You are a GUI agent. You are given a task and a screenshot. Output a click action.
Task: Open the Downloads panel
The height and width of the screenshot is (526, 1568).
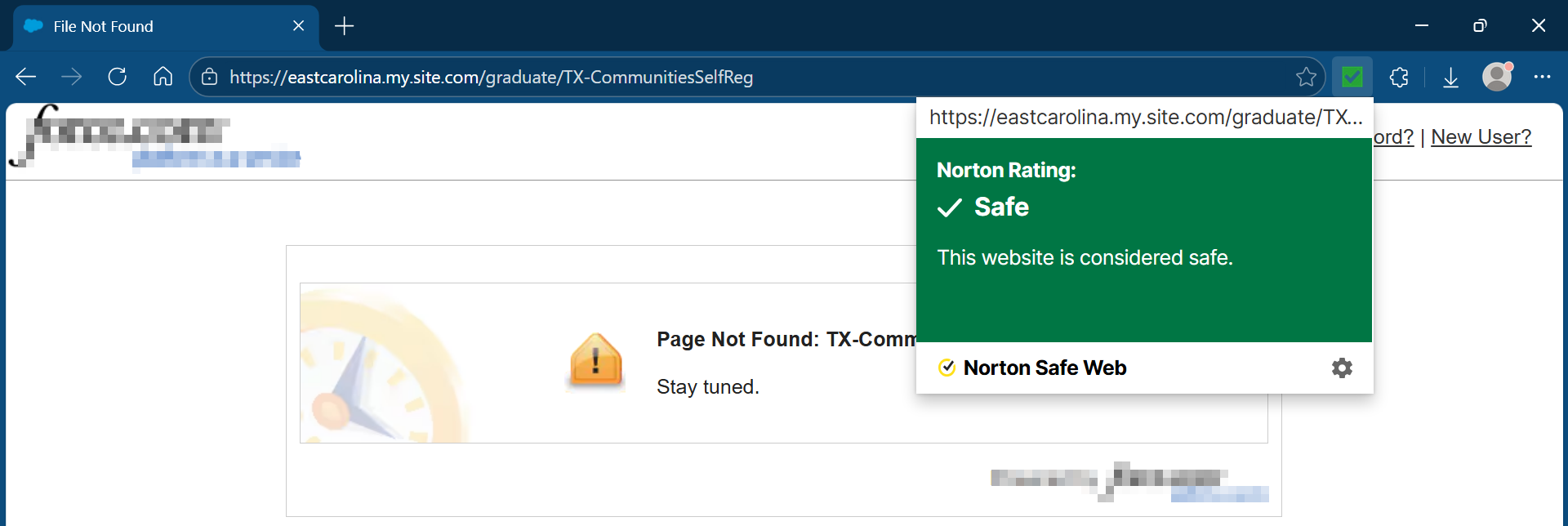click(x=1450, y=77)
